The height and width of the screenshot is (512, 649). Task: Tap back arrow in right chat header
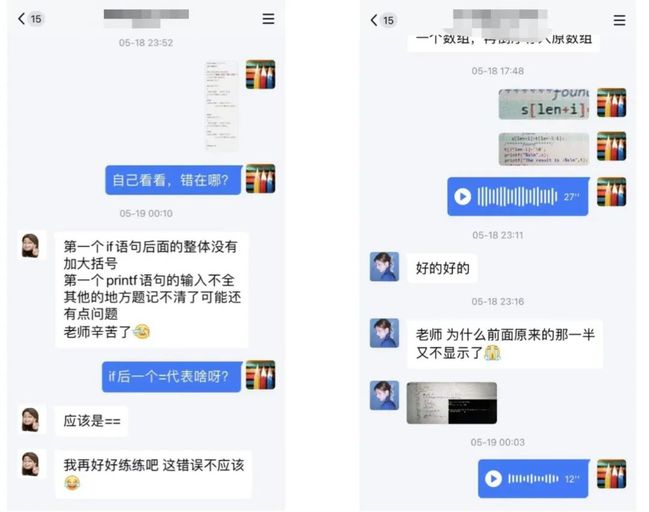pyautogui.click(x=374, y=20)
